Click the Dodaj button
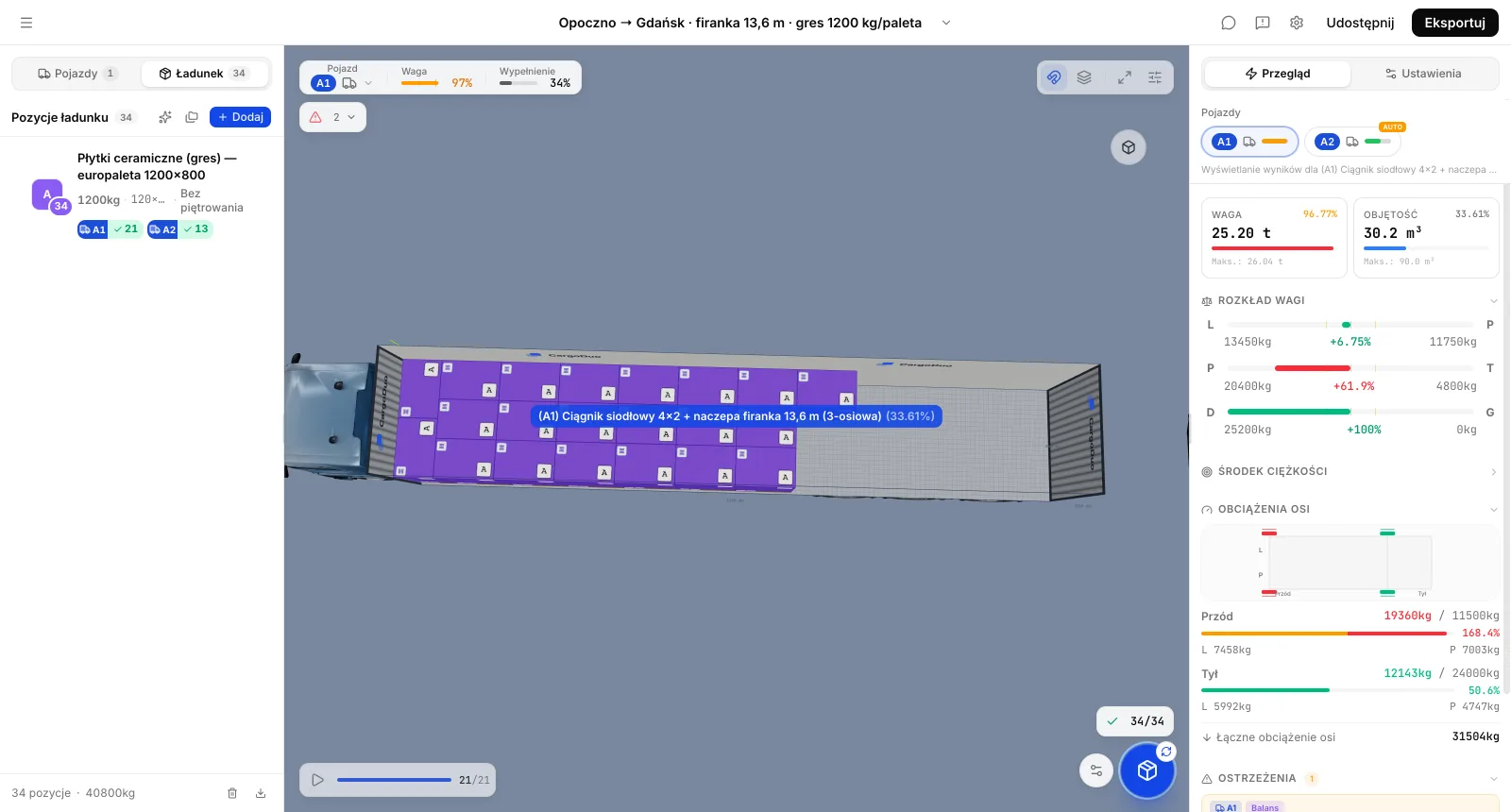 [240, 117]
